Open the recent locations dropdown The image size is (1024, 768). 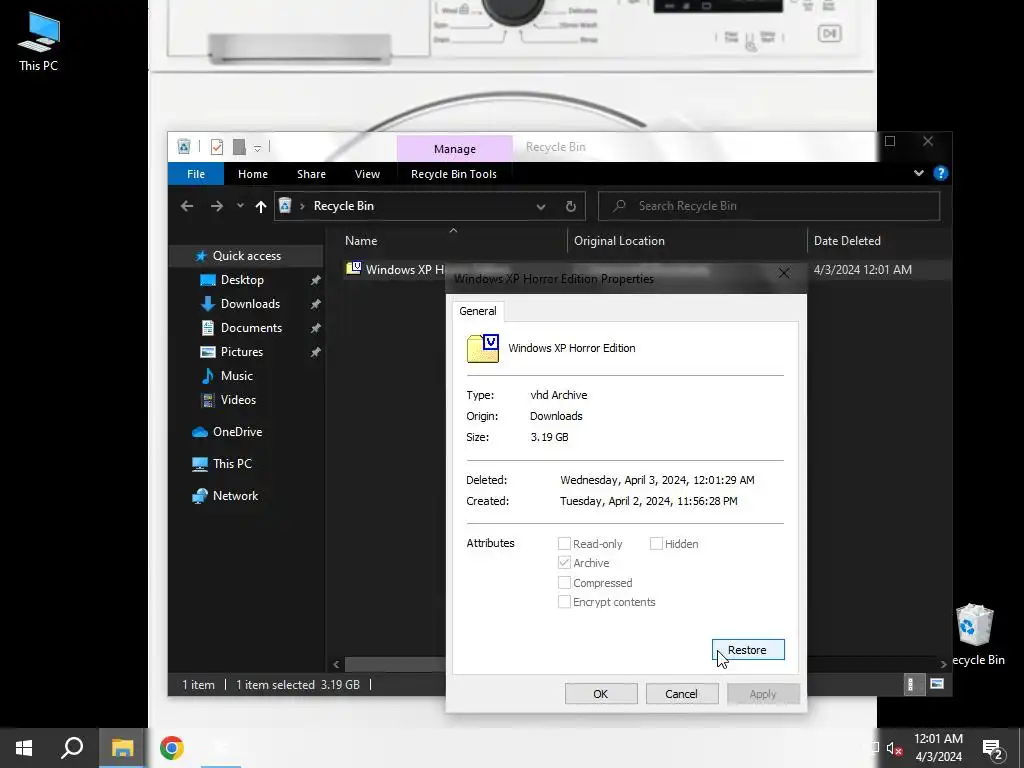coord(240,206)
